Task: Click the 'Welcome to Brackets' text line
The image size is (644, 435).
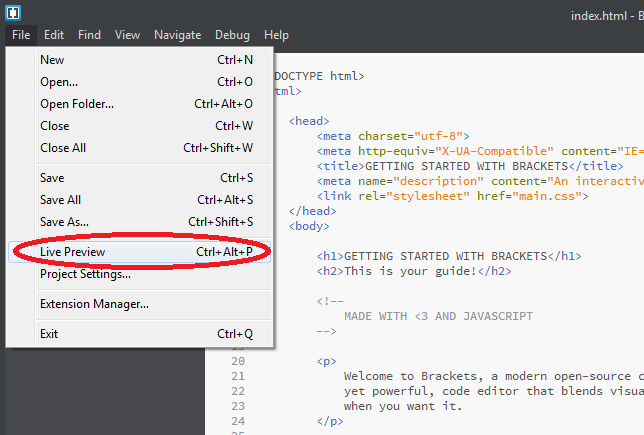Action: (494, 376)
